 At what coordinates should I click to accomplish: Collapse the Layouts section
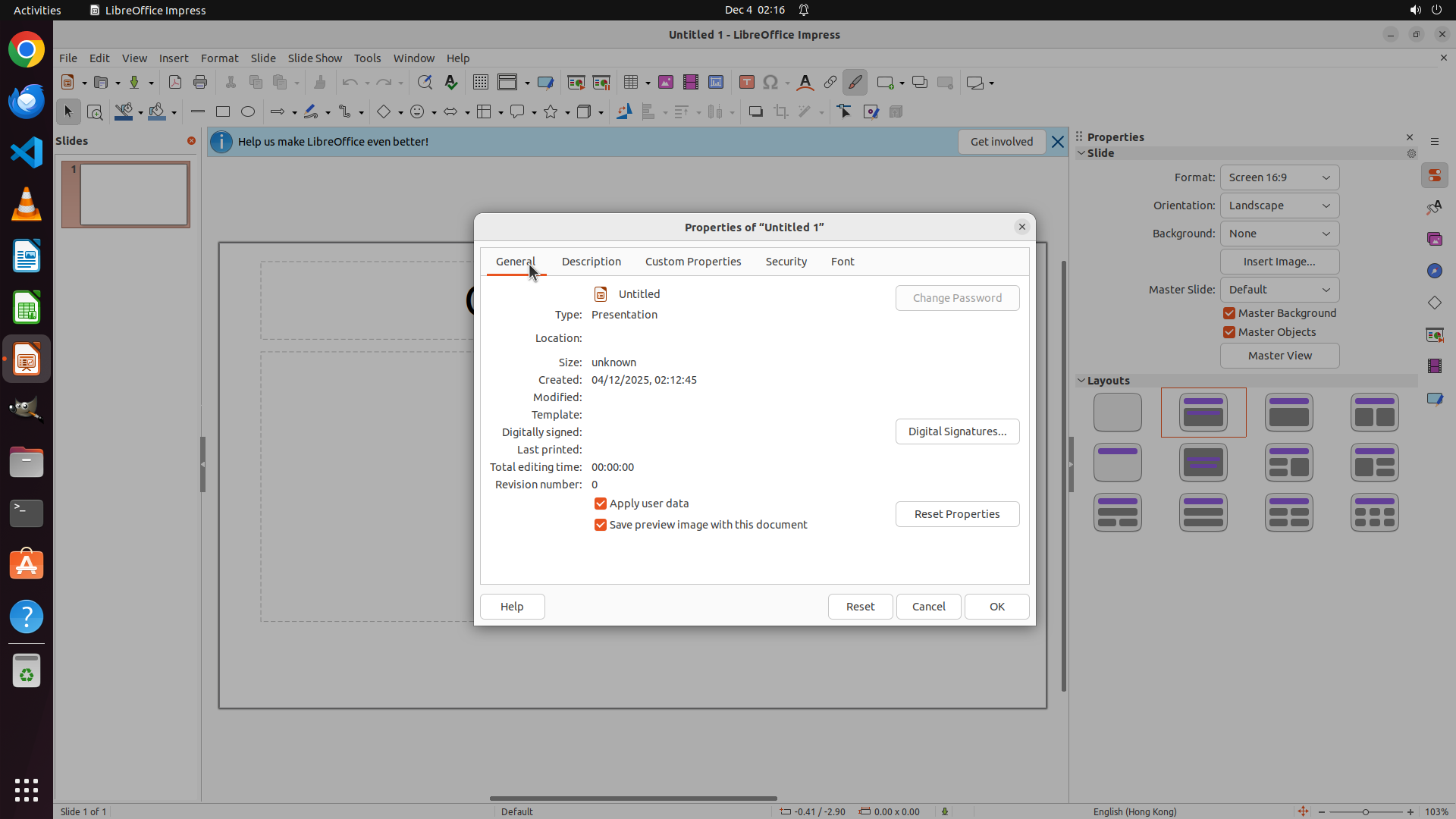[x=1081, y=381]
